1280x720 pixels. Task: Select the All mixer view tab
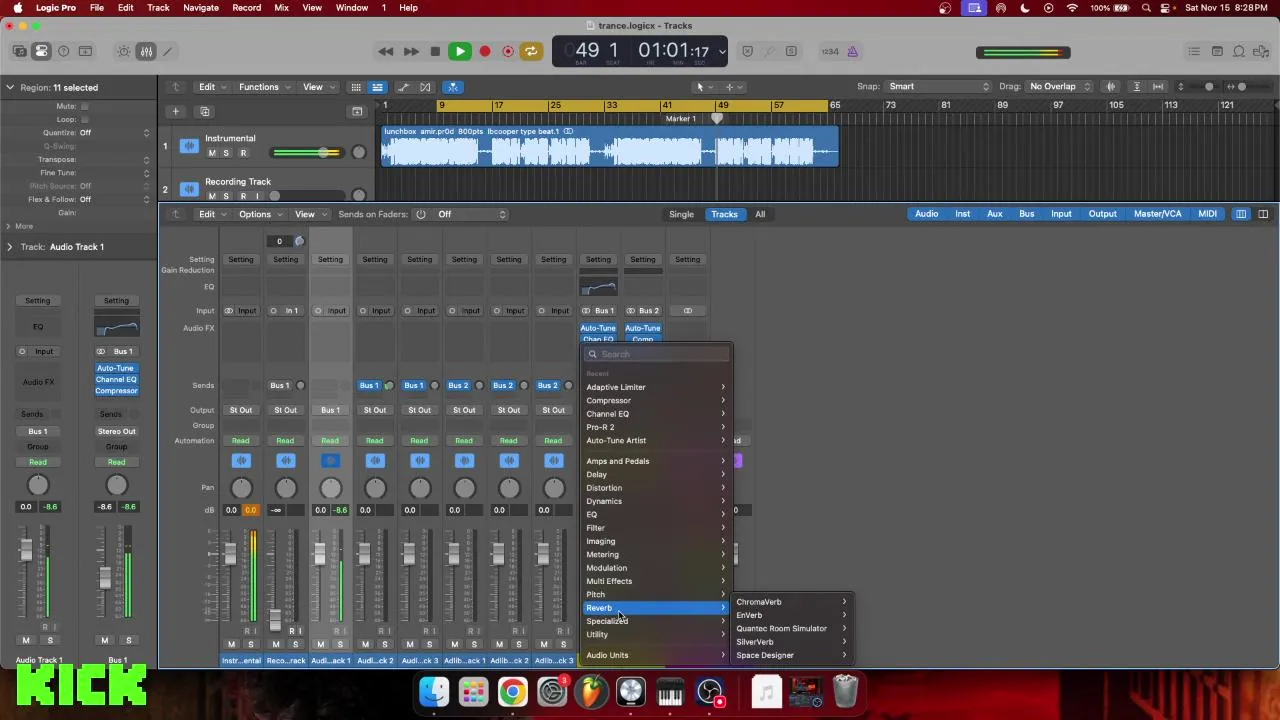[x=760, y=214]
